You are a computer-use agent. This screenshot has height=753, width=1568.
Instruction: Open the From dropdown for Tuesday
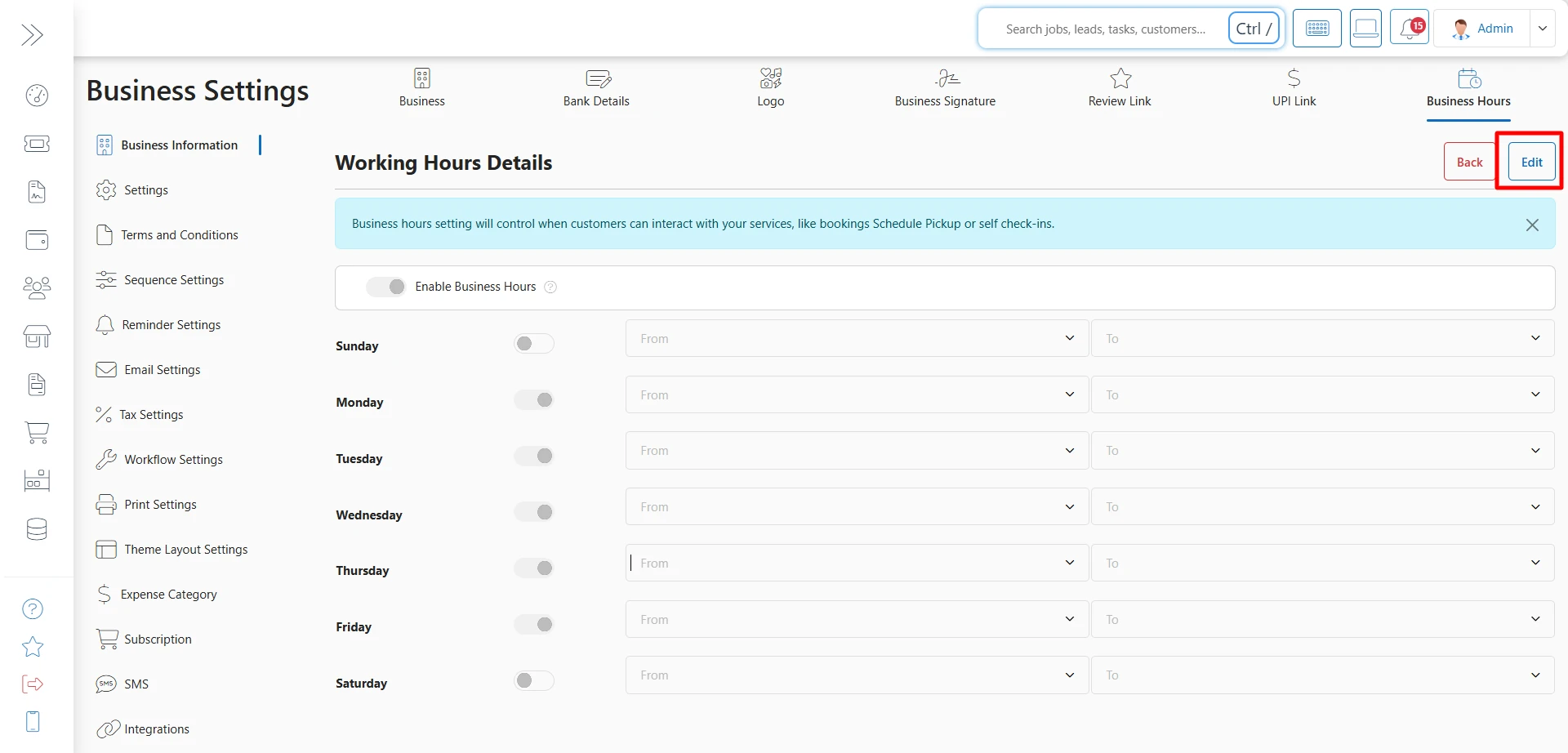[x=855, y=450]
